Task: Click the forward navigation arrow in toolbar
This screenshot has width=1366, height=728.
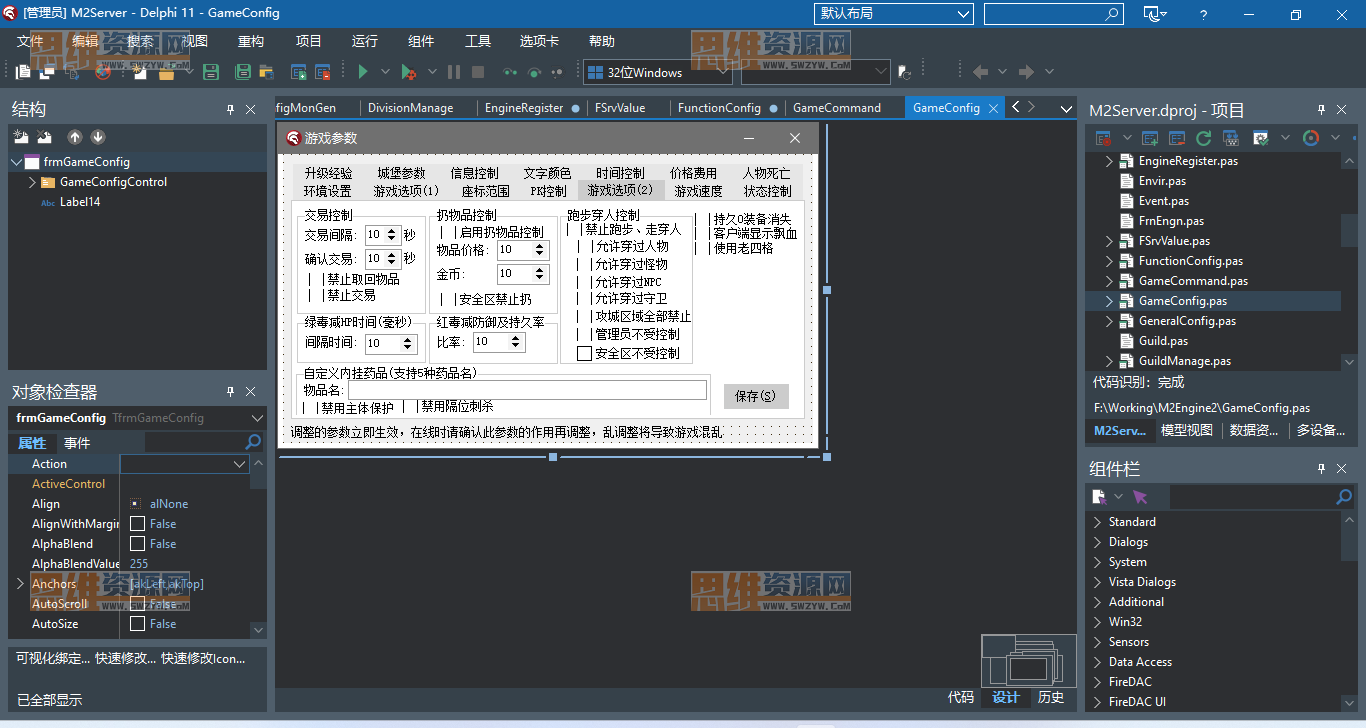Action: point(1026,72)
